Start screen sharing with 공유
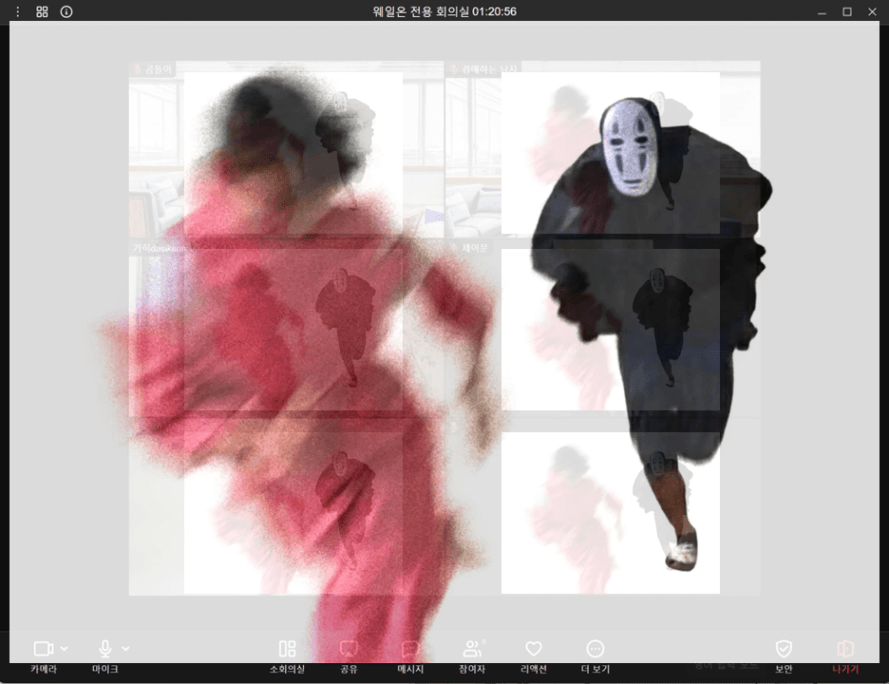Image resolution: width=889 pixels, height=684 pixels. 349,656
